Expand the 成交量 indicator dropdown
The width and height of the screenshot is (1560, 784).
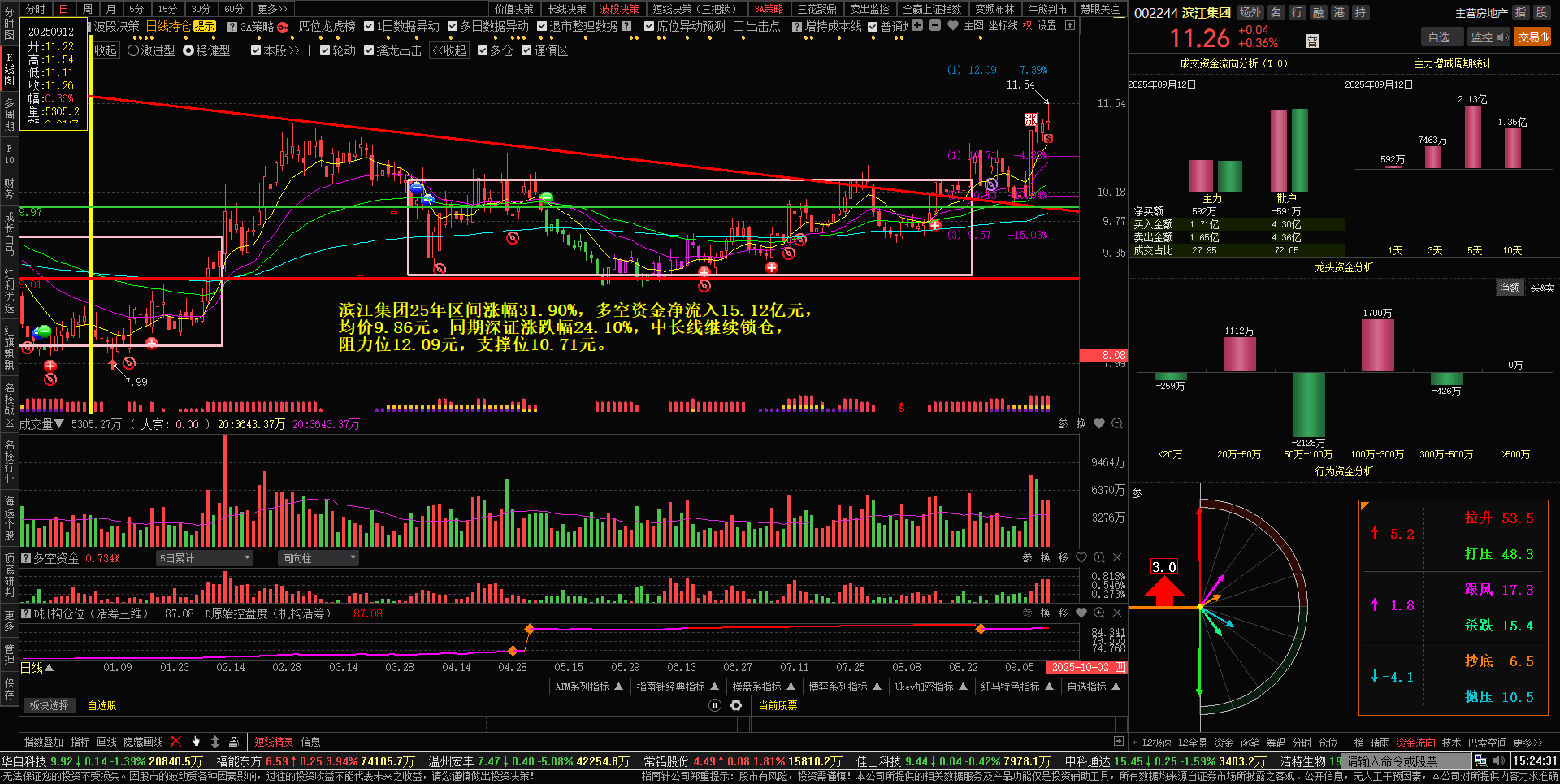58,424
